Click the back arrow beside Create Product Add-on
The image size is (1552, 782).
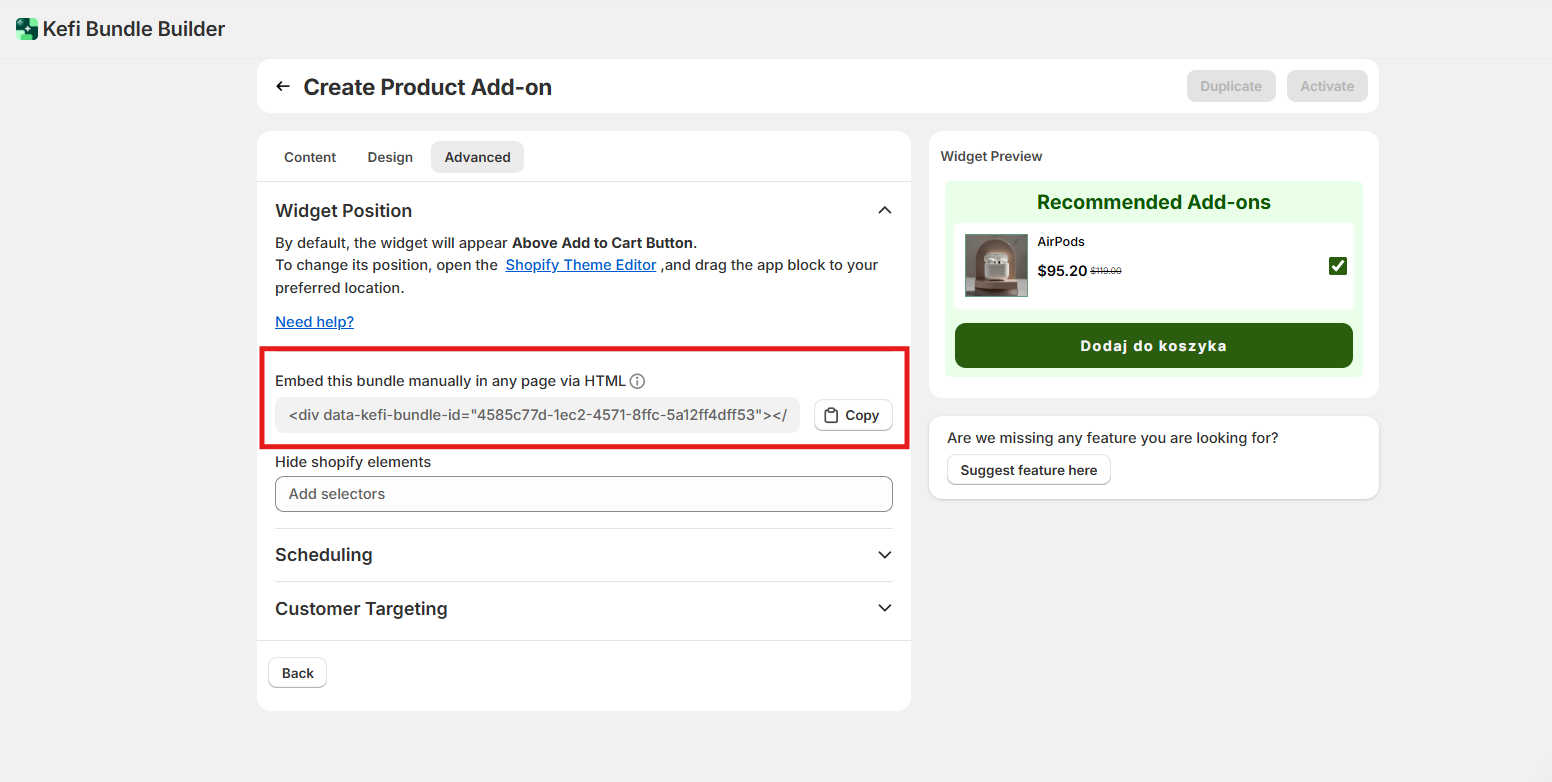283,87
